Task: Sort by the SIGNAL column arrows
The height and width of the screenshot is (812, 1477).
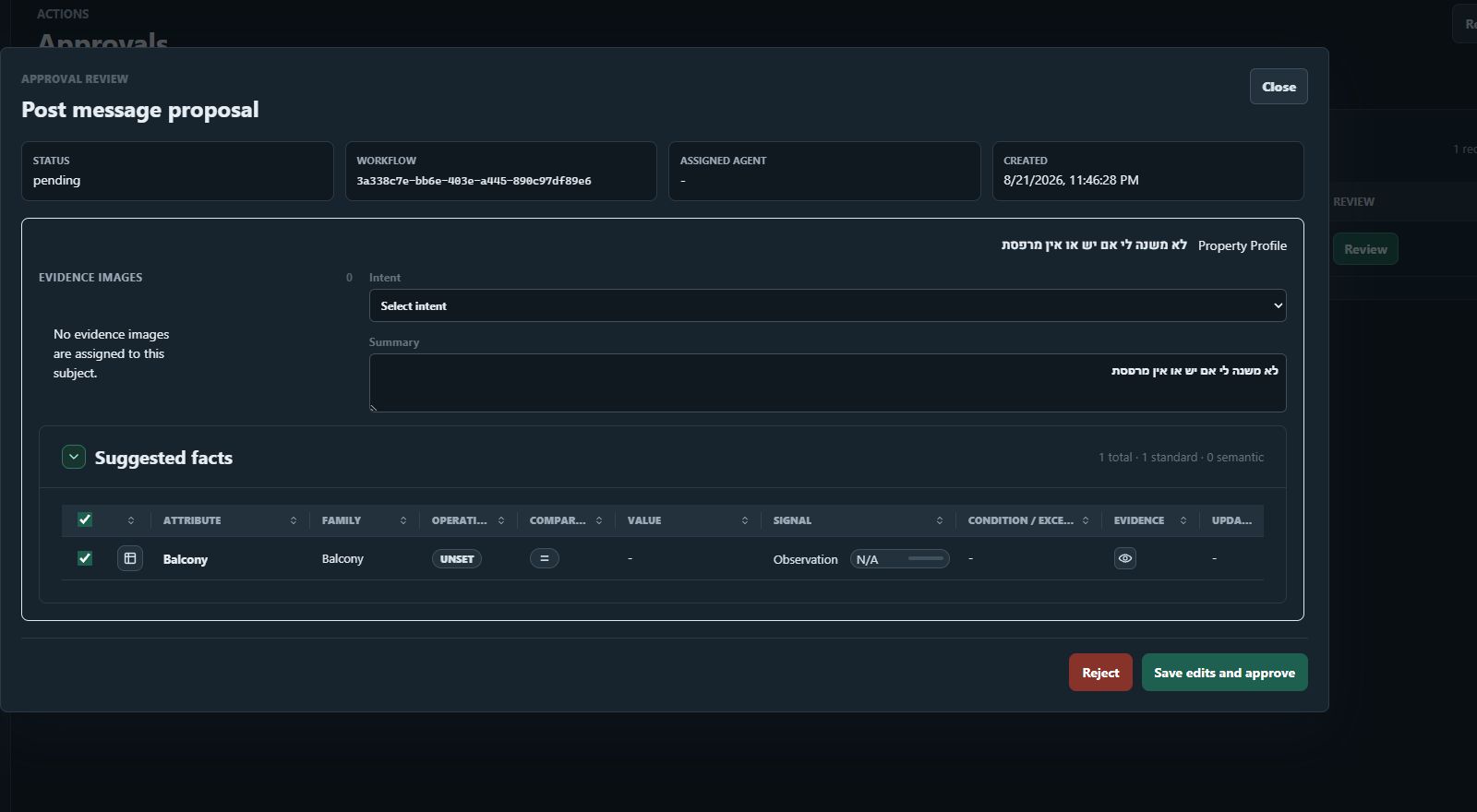Action: pyautogui.click(x=940, y=520)
